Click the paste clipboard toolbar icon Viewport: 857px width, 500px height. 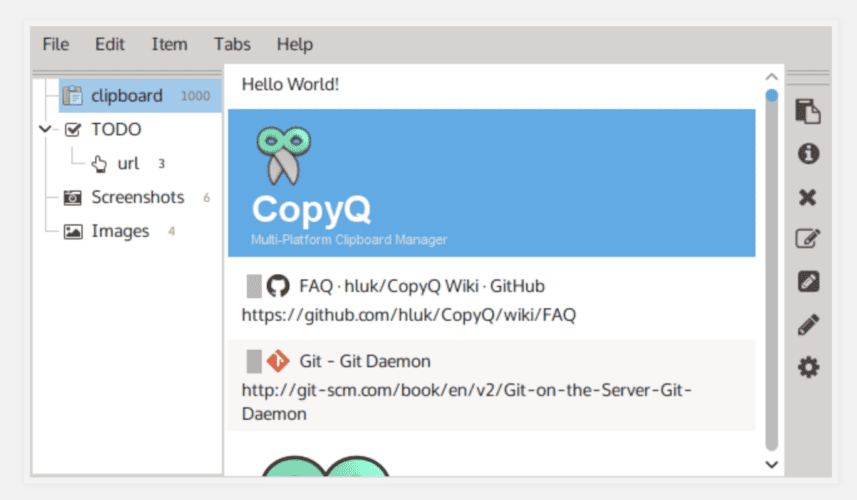coord(808,111)
